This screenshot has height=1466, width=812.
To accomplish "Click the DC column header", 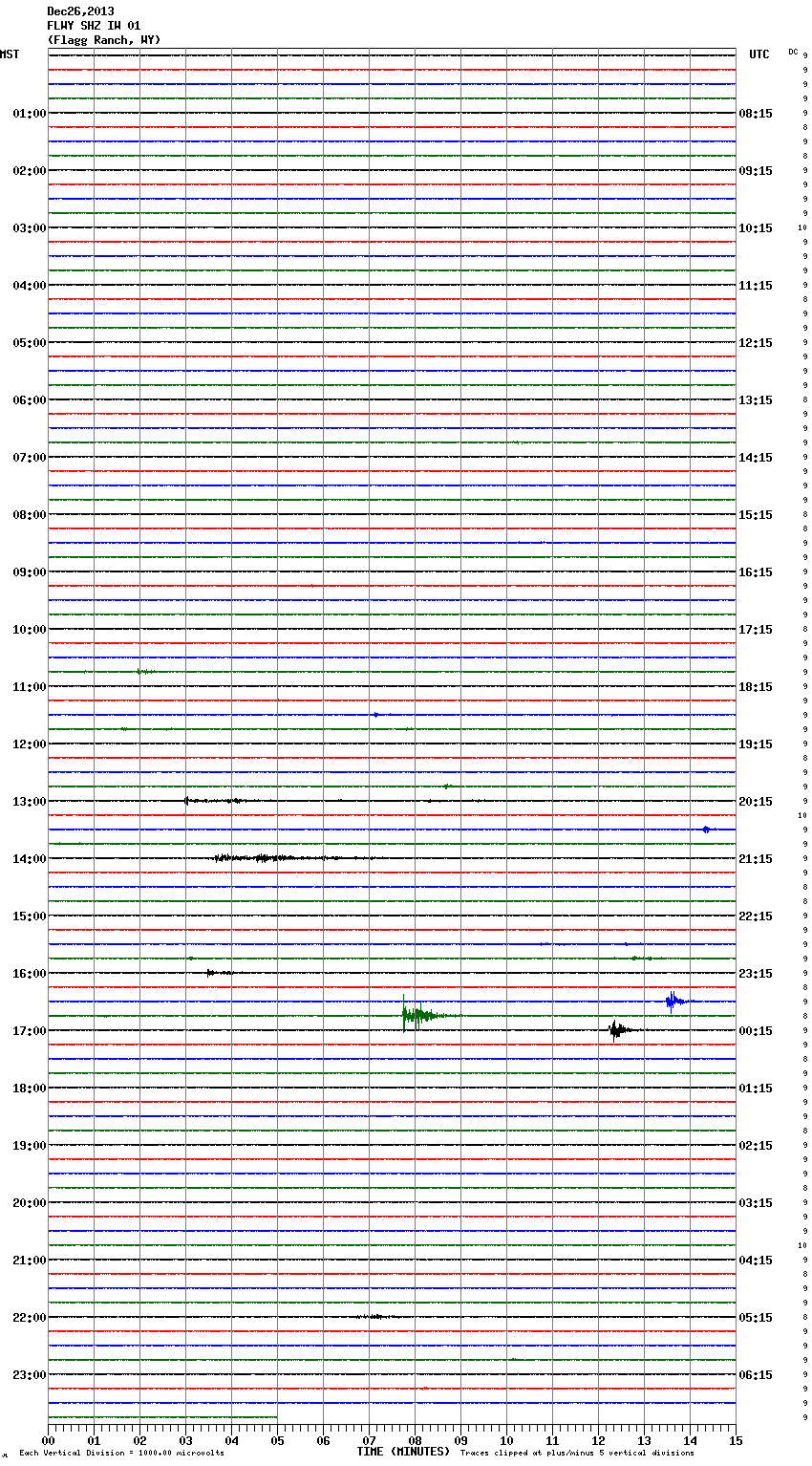I will pos(793,52).
